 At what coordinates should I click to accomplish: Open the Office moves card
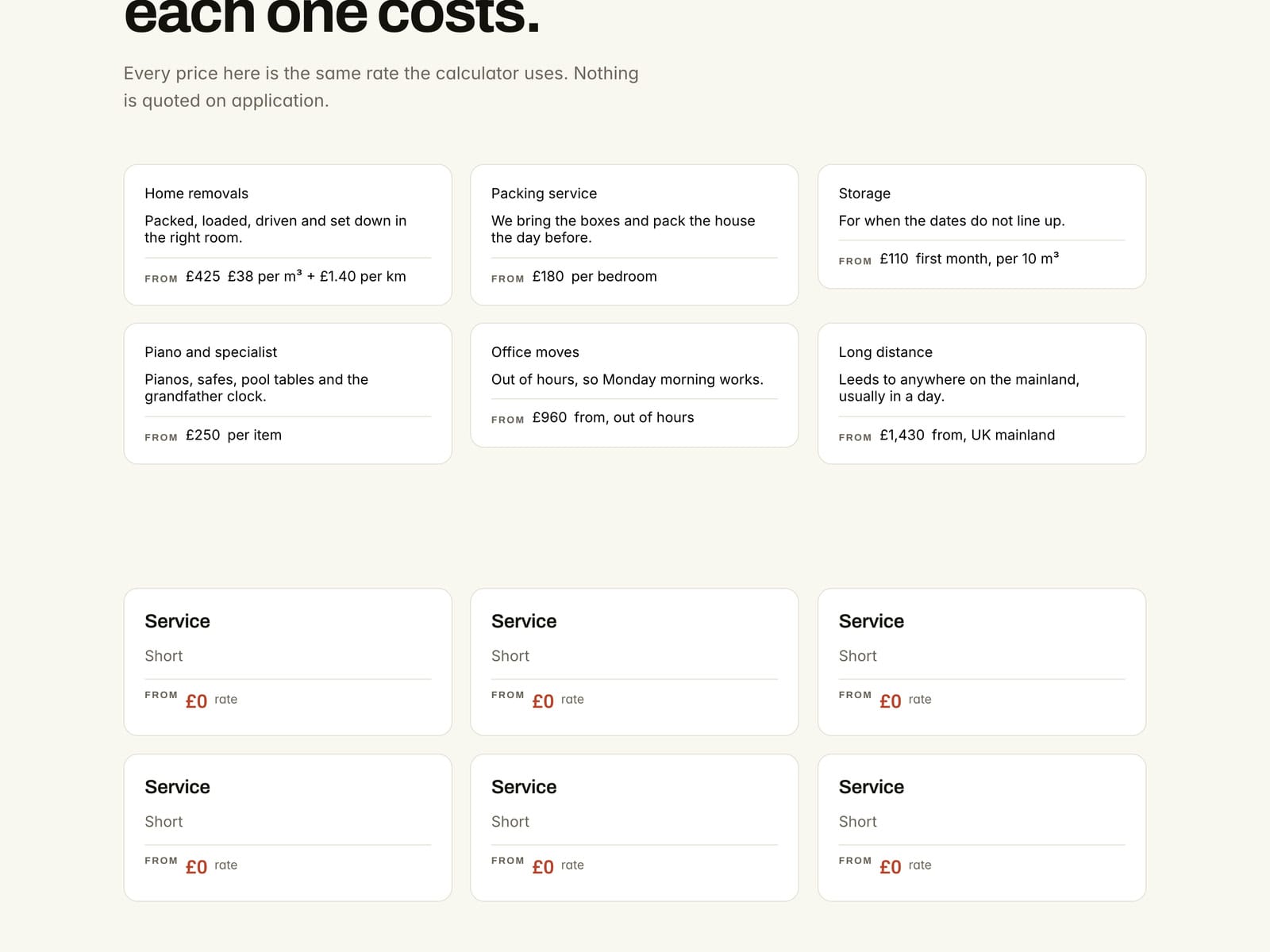[x=634, y=386]
